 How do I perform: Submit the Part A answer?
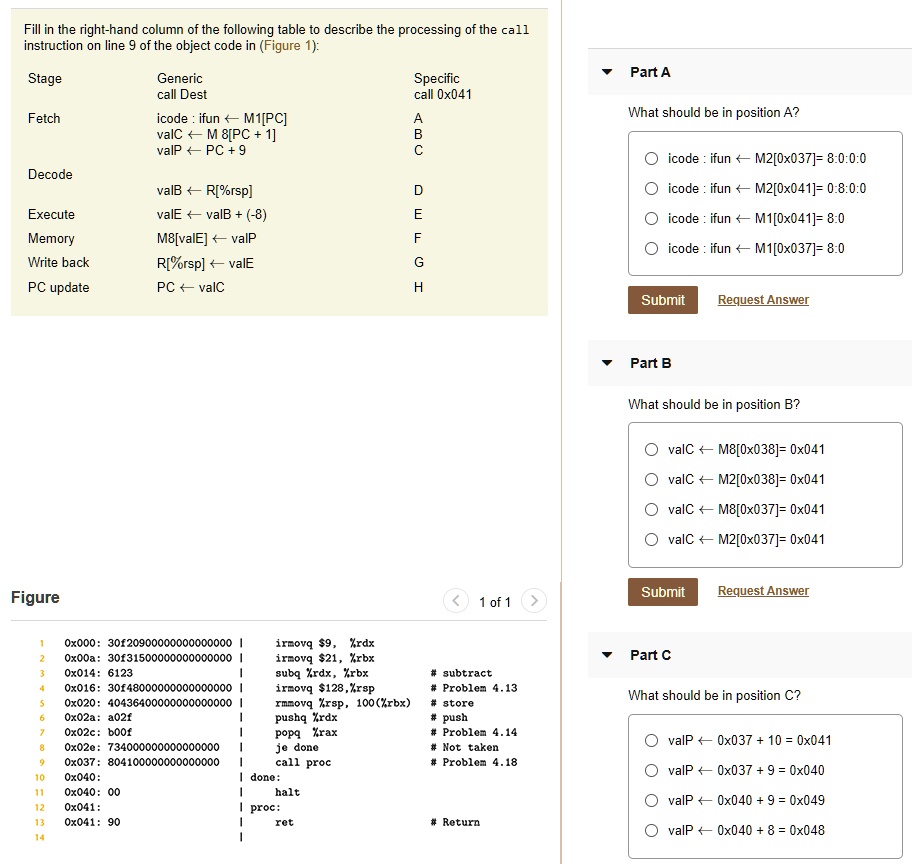coord(662,299)
